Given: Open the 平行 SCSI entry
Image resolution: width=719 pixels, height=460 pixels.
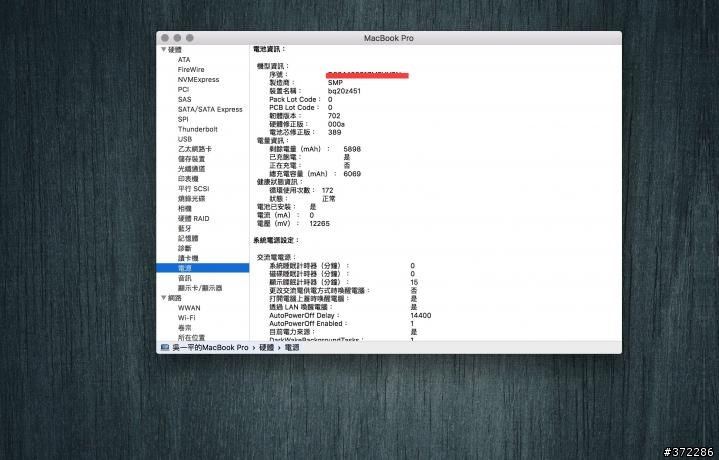Looking at the screenshot, I should point(194,189).
